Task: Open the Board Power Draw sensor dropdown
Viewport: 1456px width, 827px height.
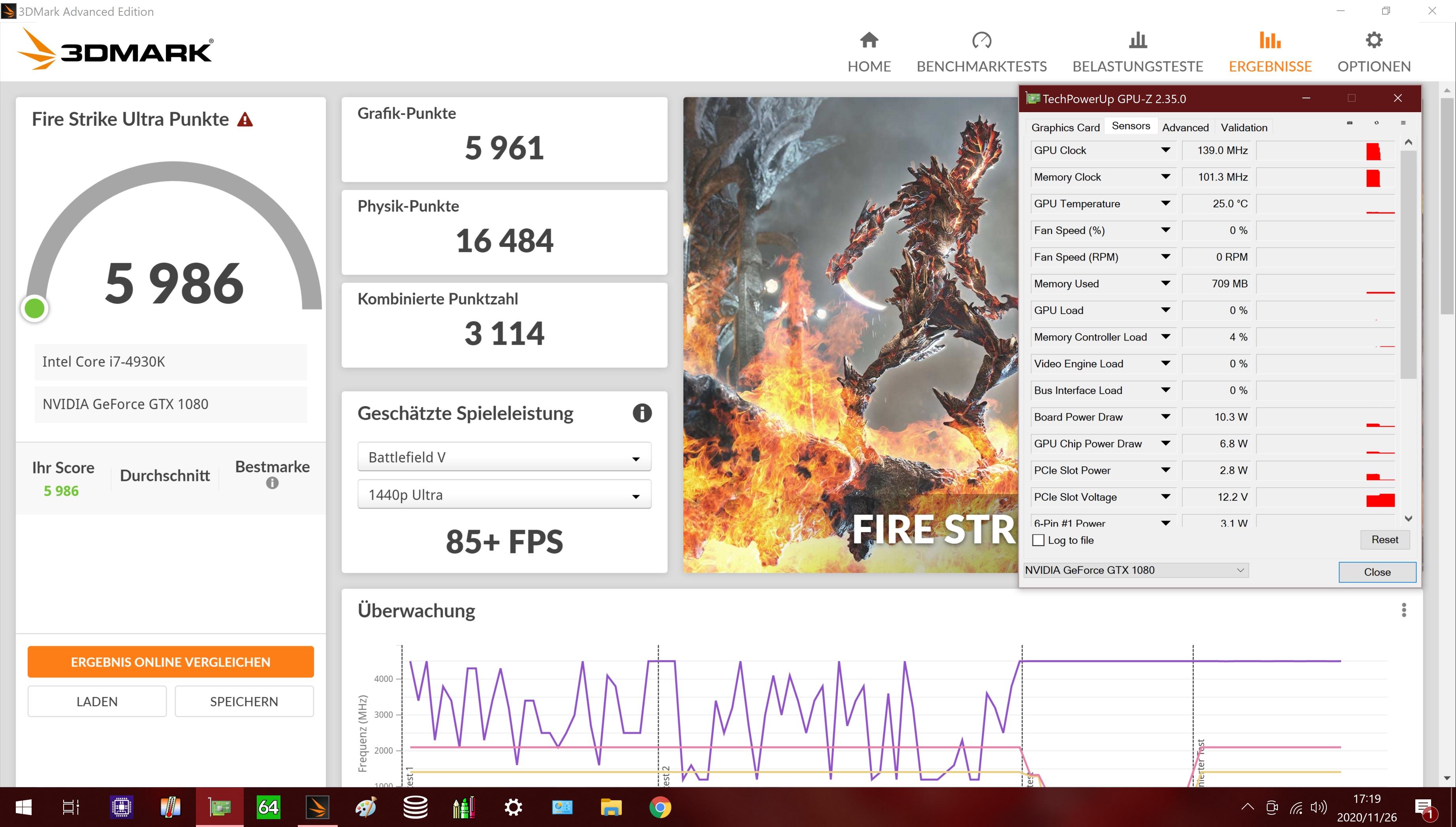Action: click(x=1165, y=417)
